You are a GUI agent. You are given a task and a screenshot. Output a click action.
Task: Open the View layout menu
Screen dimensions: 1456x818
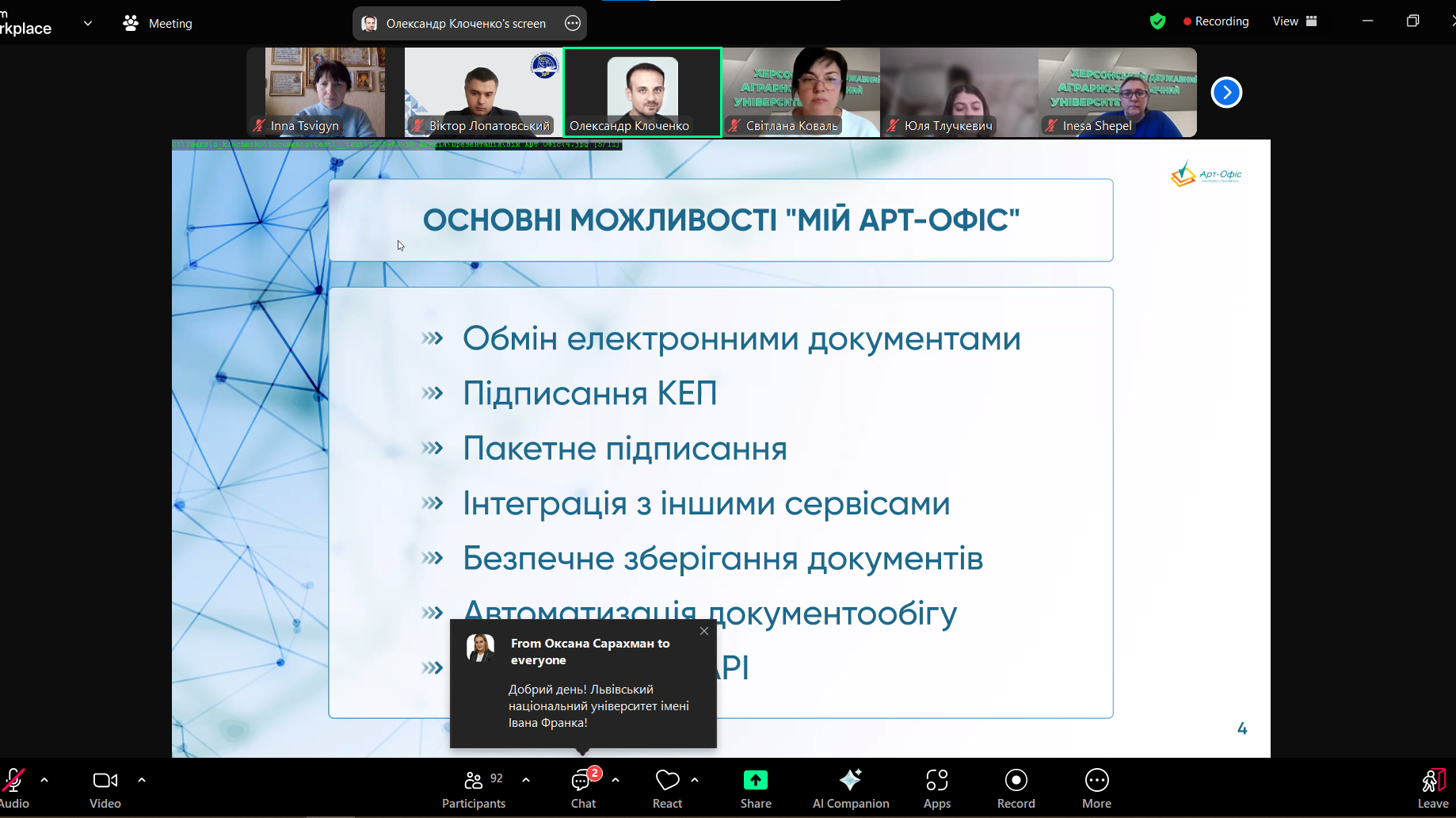(1294, 21)
